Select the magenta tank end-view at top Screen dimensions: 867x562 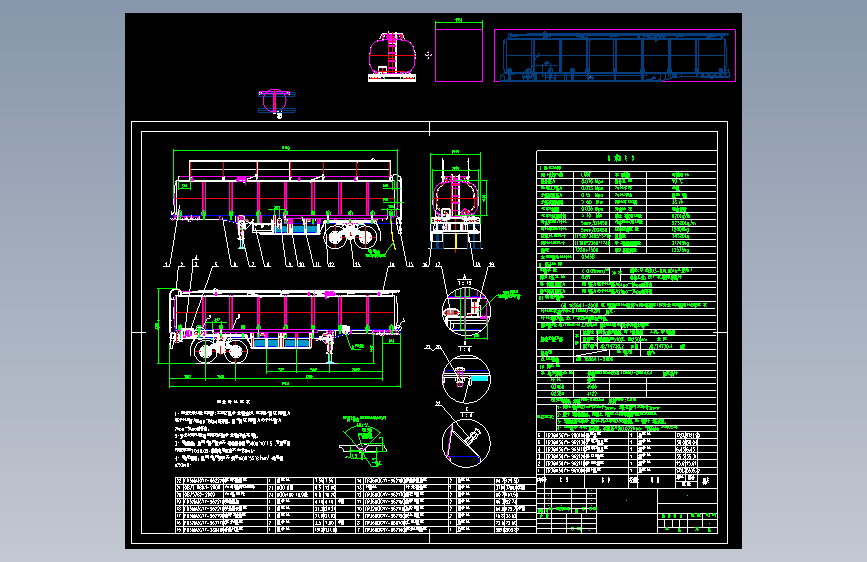[x=392, y=56]
